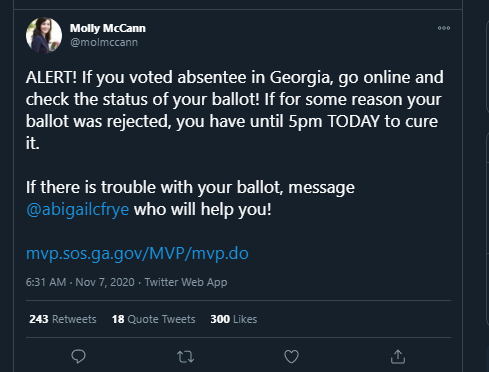Click the retweet arrows icon
The image size is (489, 372).
[x=185, y=357]
